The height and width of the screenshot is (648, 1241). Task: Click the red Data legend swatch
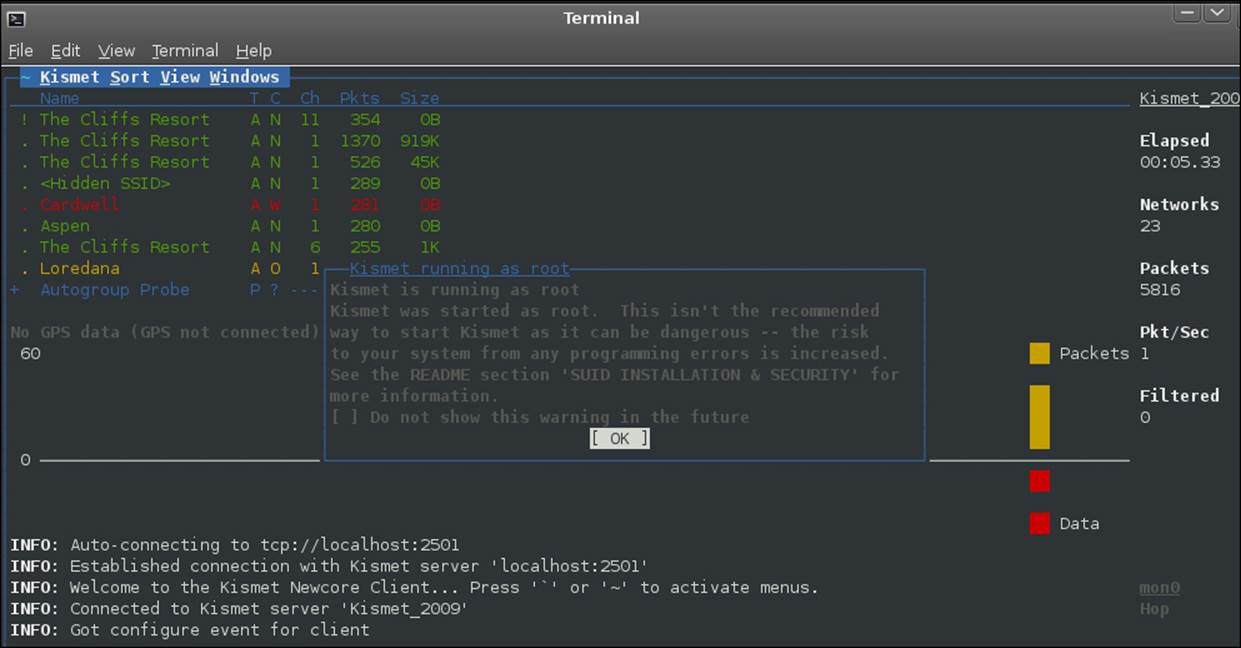1040,523
